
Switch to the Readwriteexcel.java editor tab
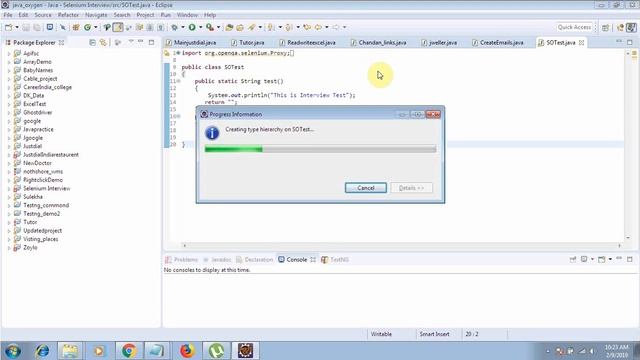point(307,42)
